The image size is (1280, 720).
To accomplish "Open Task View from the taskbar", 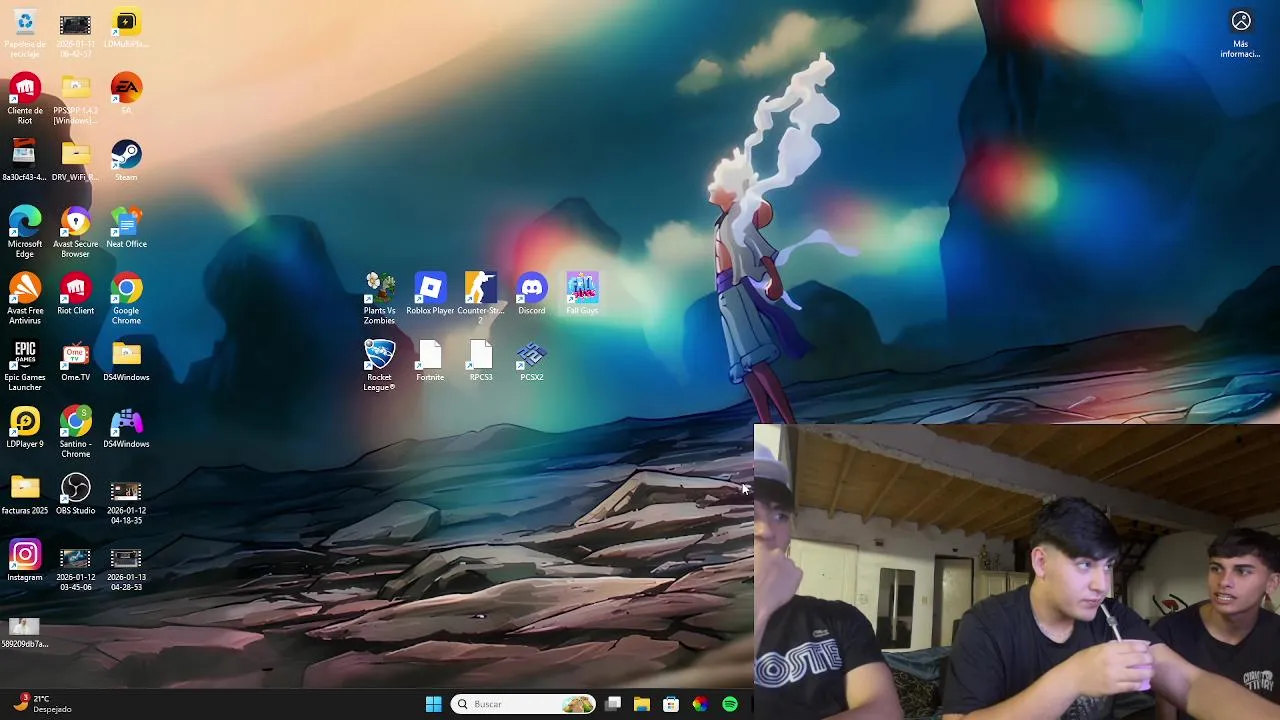I will [613, 704].
